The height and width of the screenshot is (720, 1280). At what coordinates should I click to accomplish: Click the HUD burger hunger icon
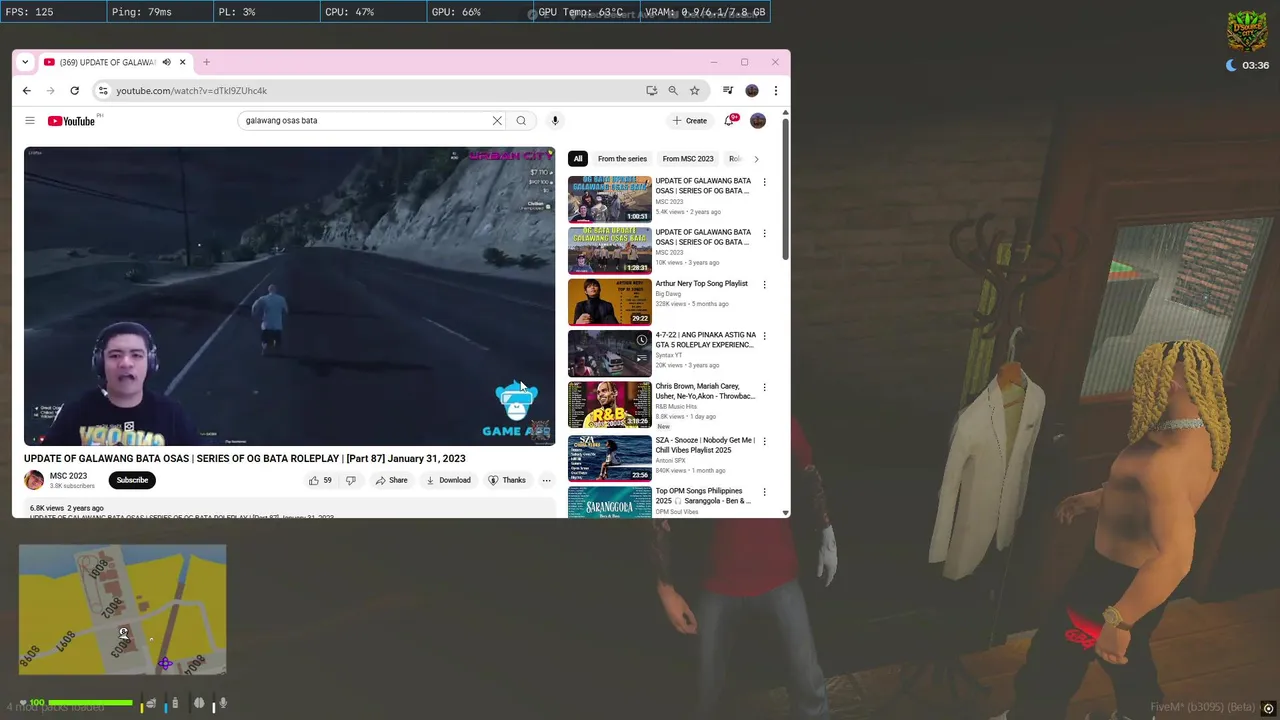(x=151, y=704)
